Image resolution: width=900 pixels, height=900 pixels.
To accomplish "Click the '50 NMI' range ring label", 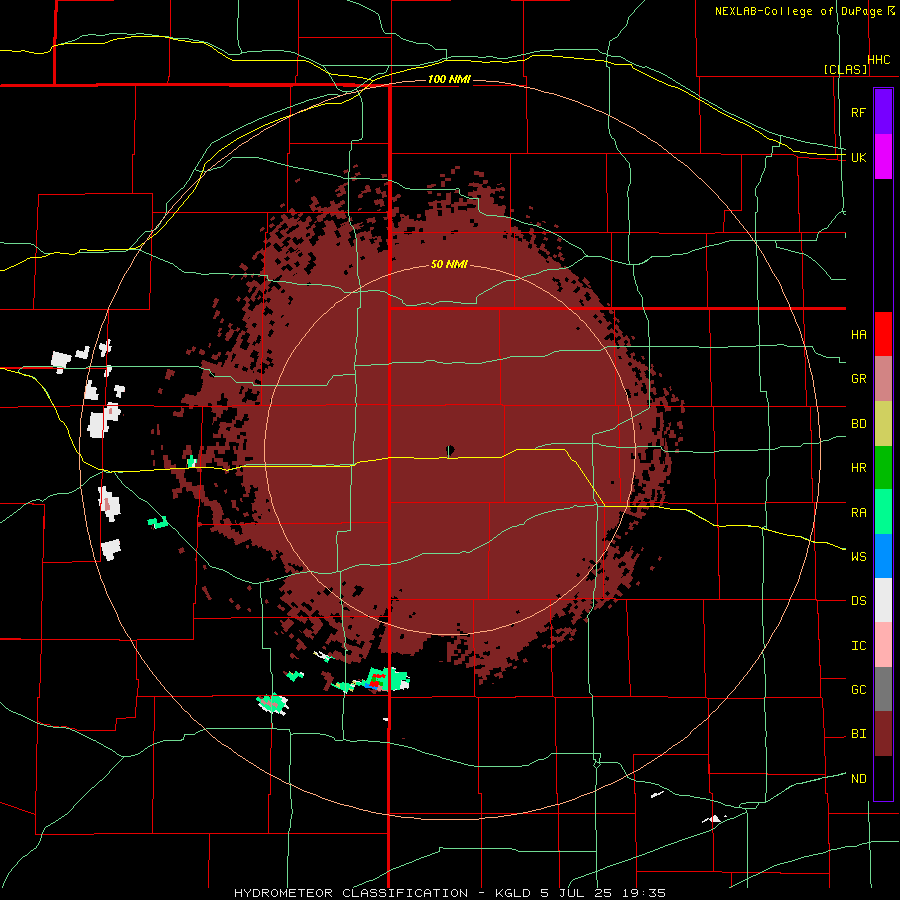I will (449, 265).
